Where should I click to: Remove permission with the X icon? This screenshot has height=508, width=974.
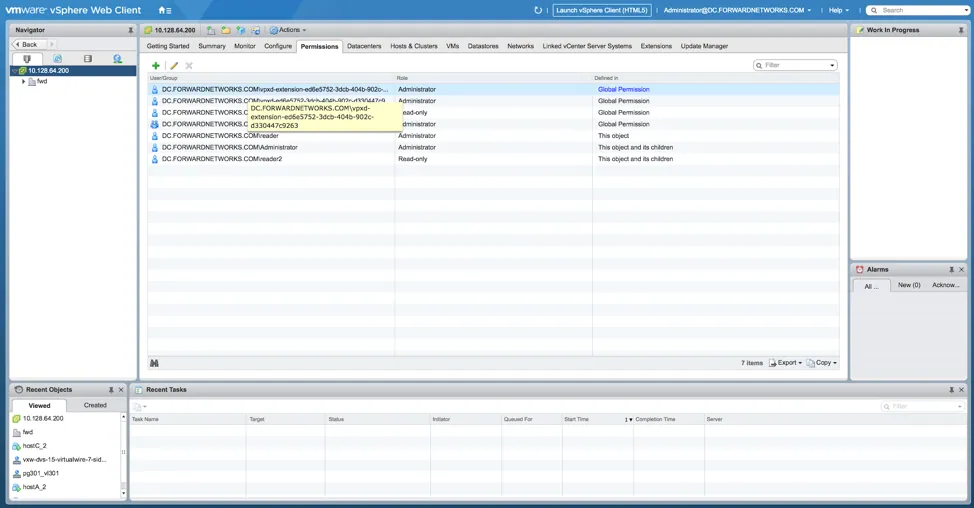click(x=189, y=65)
